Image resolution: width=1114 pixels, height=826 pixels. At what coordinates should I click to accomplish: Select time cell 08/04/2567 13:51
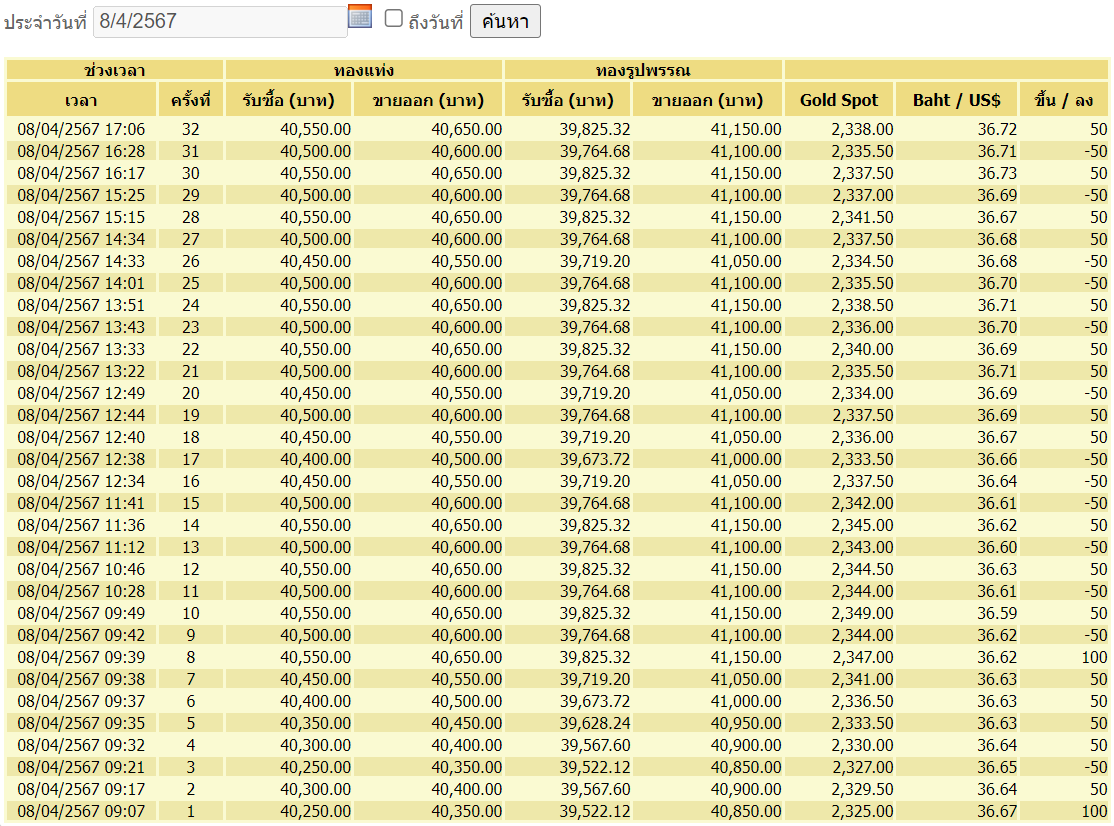point(81,305)
